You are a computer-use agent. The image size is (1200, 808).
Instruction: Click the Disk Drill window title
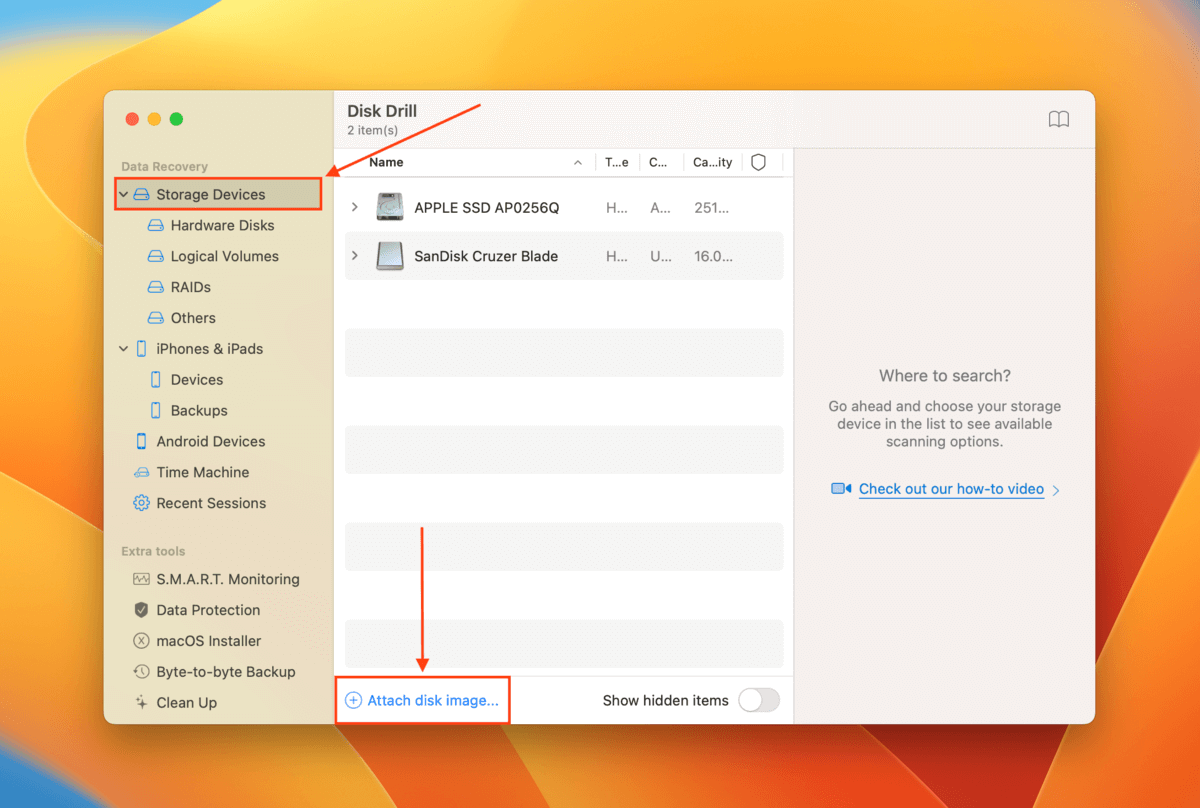coord(382,111)
